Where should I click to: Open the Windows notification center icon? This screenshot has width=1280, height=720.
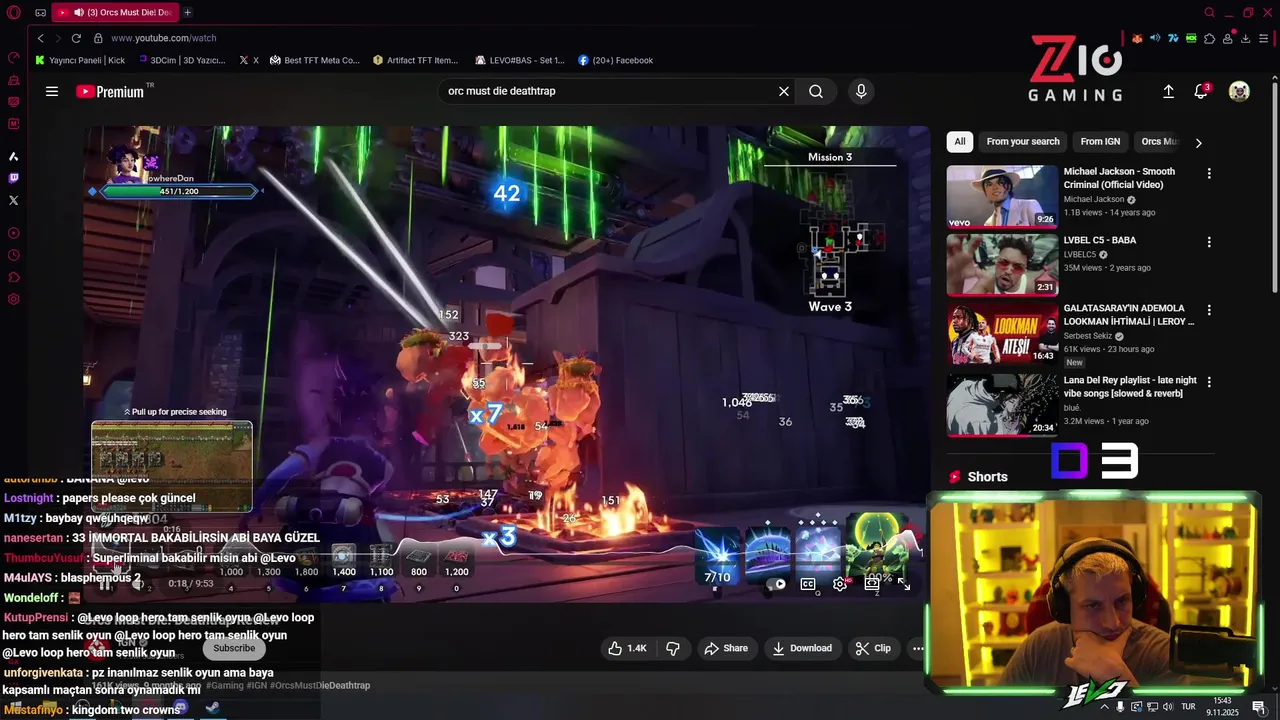1259,707
